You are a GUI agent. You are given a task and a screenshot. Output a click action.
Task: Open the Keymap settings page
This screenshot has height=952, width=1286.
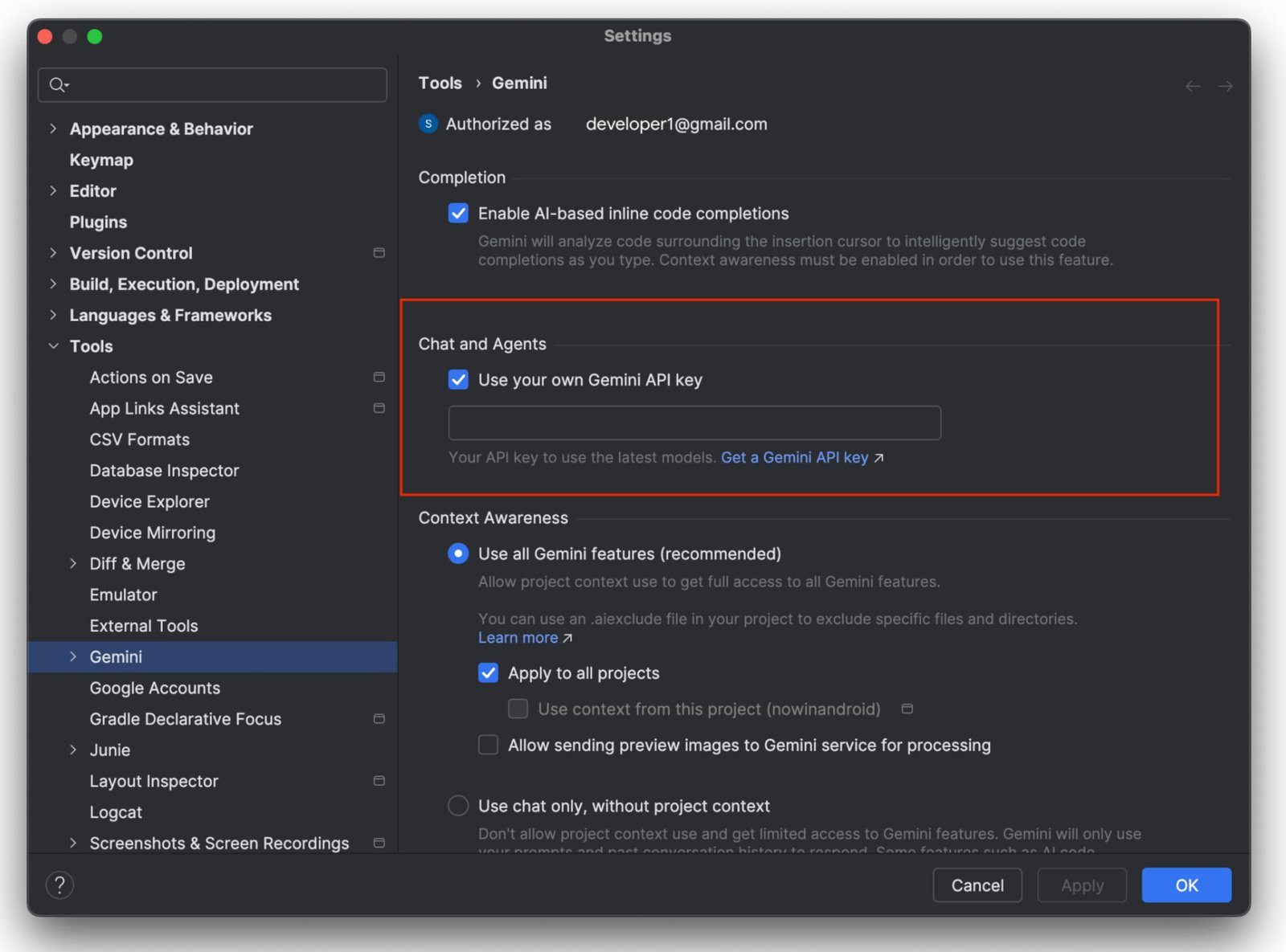pos(101,160)
